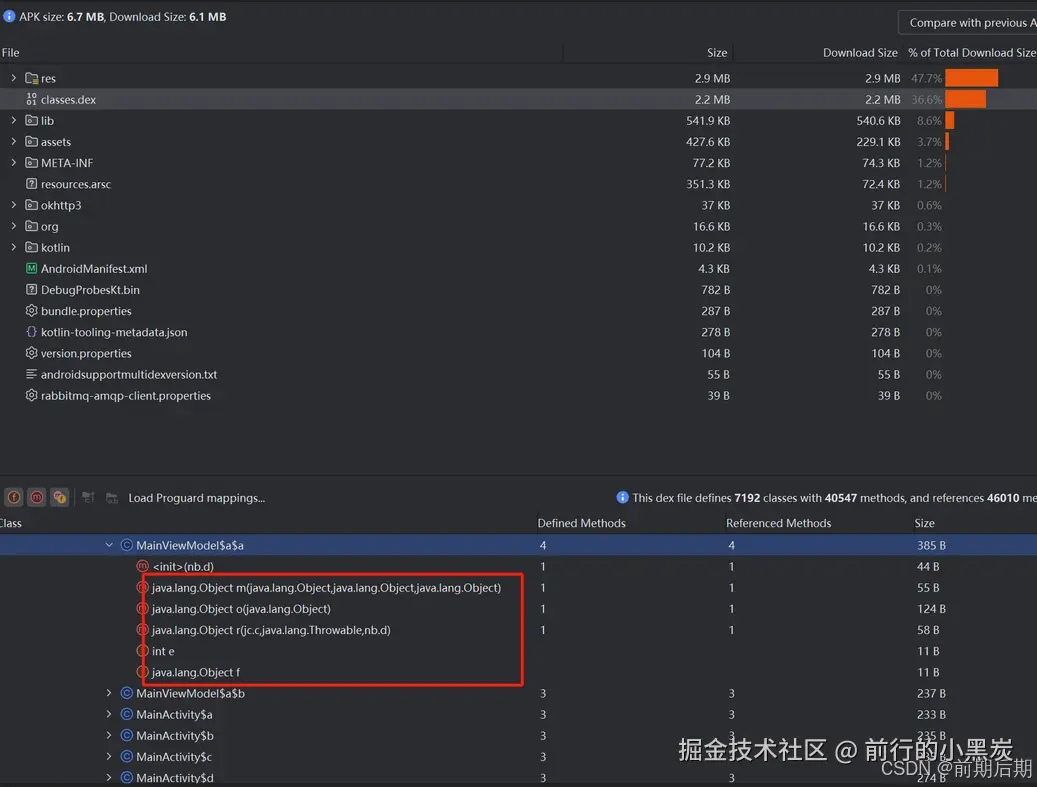Click the 351.3 KB size of resources.arsc
Image resolution: width=1037 pixels, height=787 pixels.
click(708, 184)
